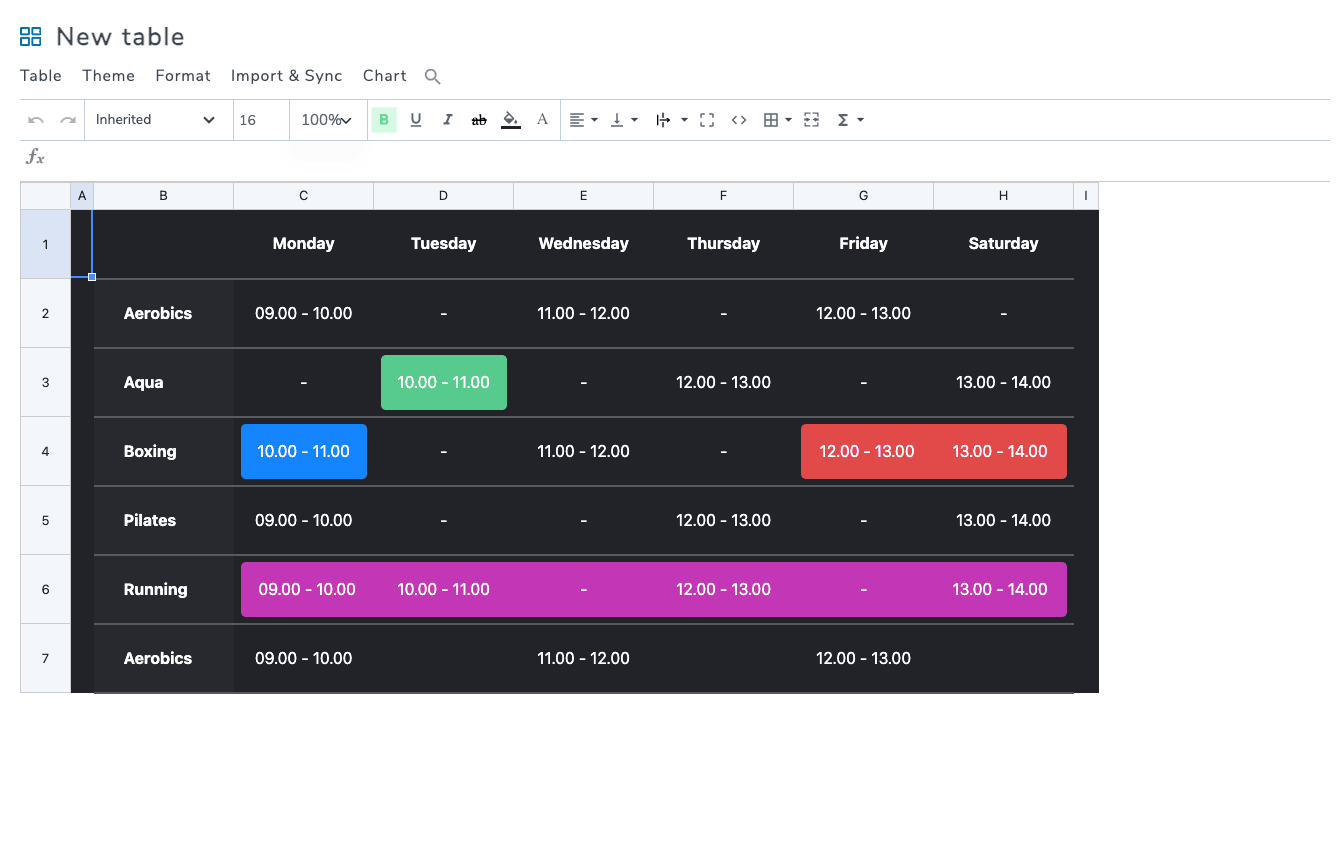
Task: Expand the horizontal alignment dropdown arrow
Action: click(x=595, y=120)
